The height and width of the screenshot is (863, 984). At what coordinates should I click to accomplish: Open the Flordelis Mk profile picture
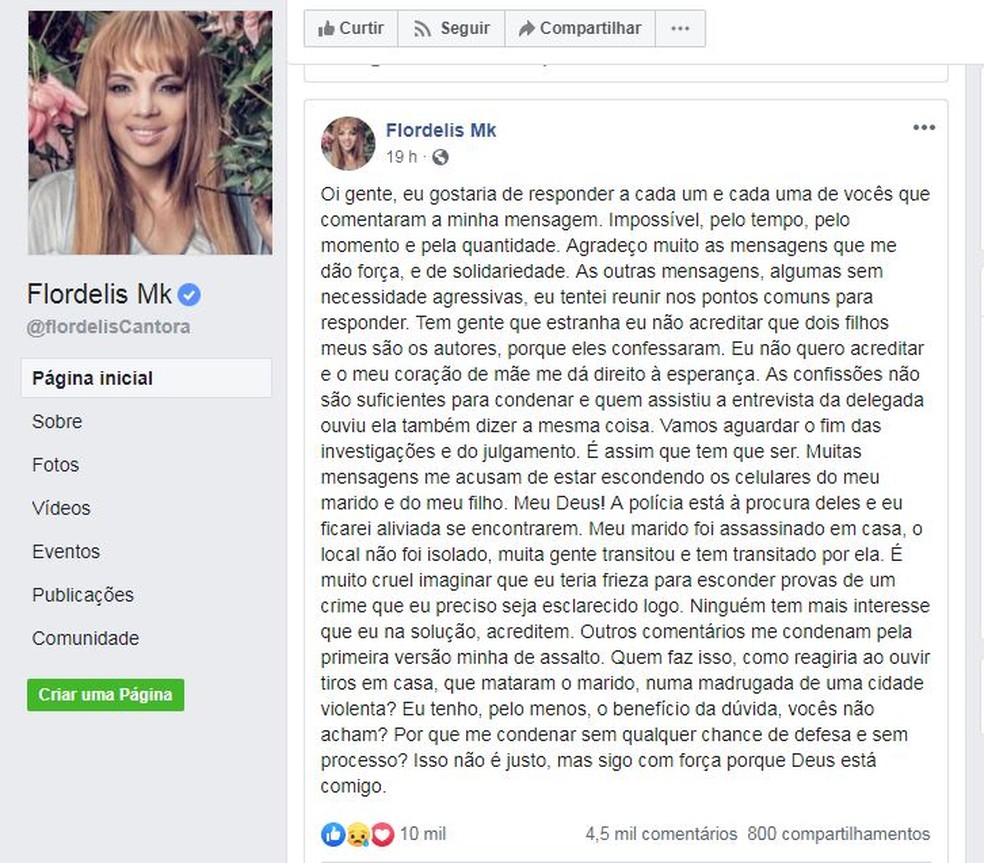click(149, 131)
